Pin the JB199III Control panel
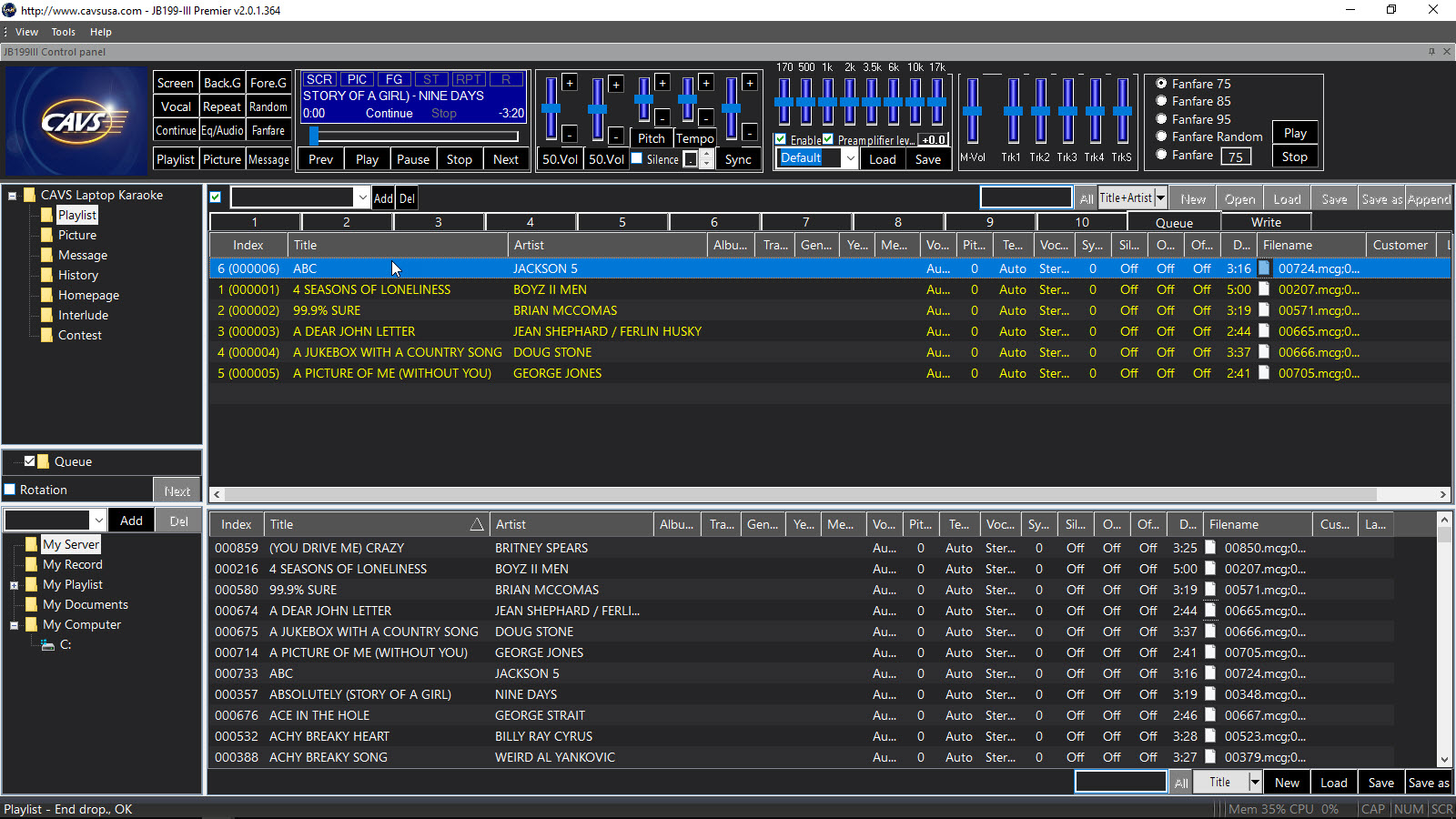This screenshot has height=819, width=1456. click(1431, 52)
